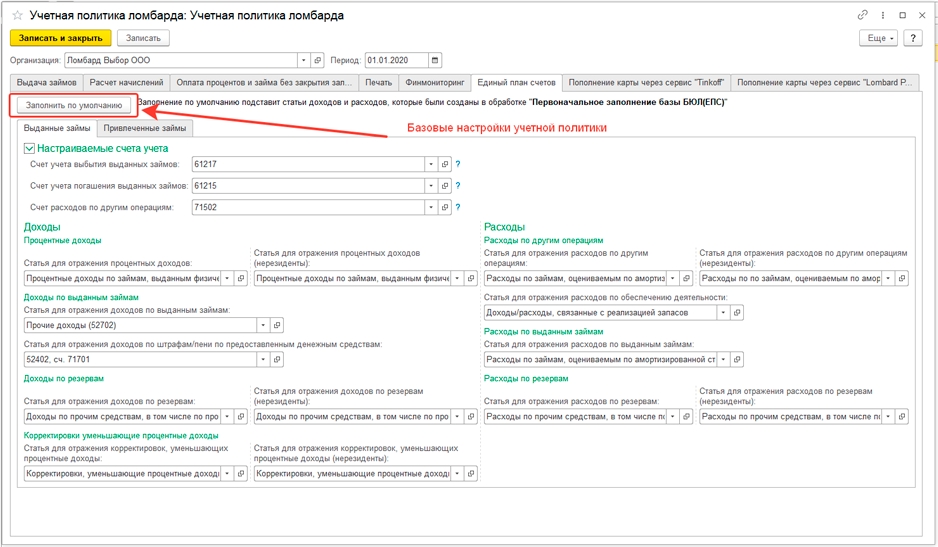Toggle Настраиваемые счета учета checkbox
The width and height of the screenshot is (938, 547).
tap(30, 148)
